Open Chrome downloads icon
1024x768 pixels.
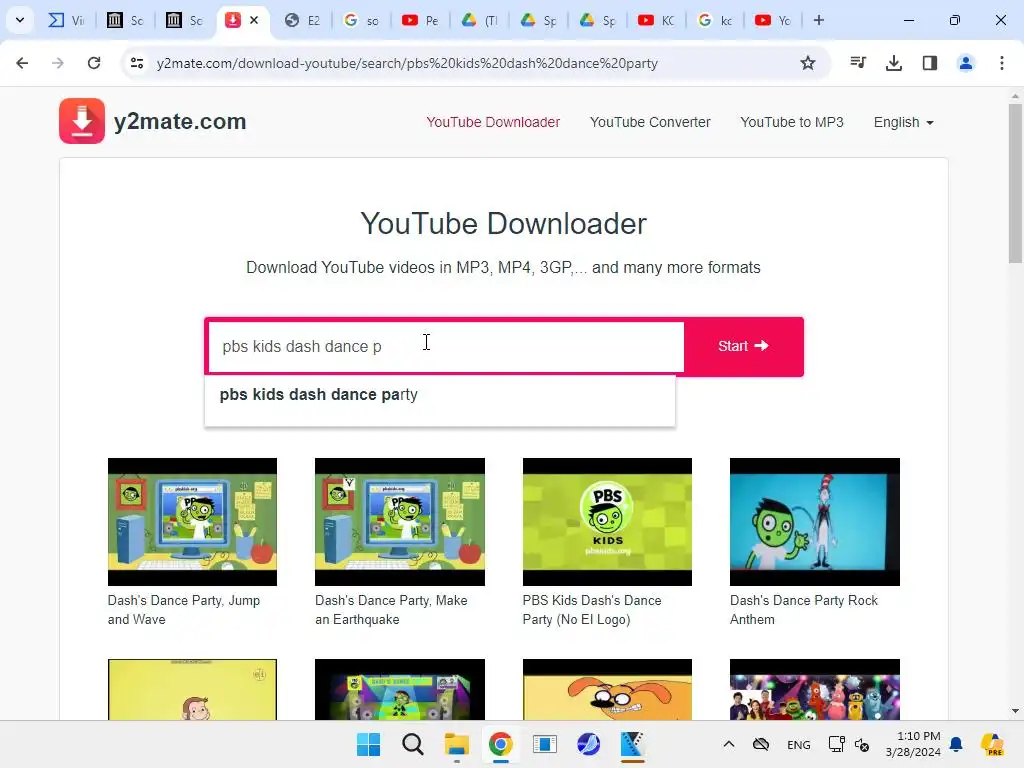tap(894, 63)
